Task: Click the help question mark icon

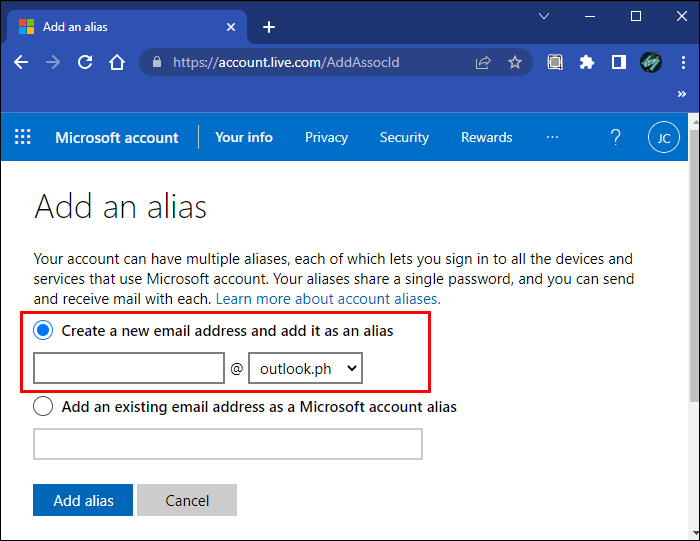Action: [616, 137]
